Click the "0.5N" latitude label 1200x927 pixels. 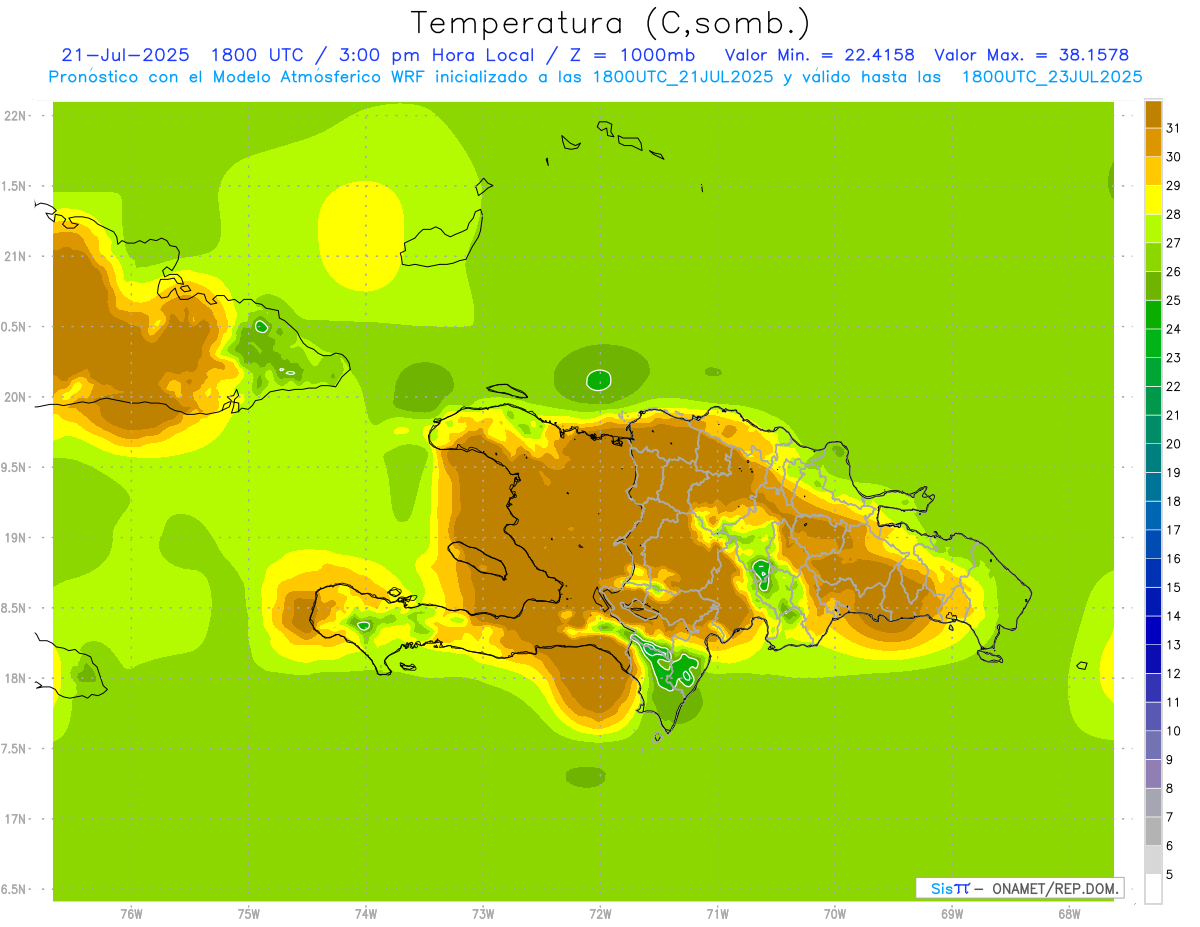coord(15,327)
